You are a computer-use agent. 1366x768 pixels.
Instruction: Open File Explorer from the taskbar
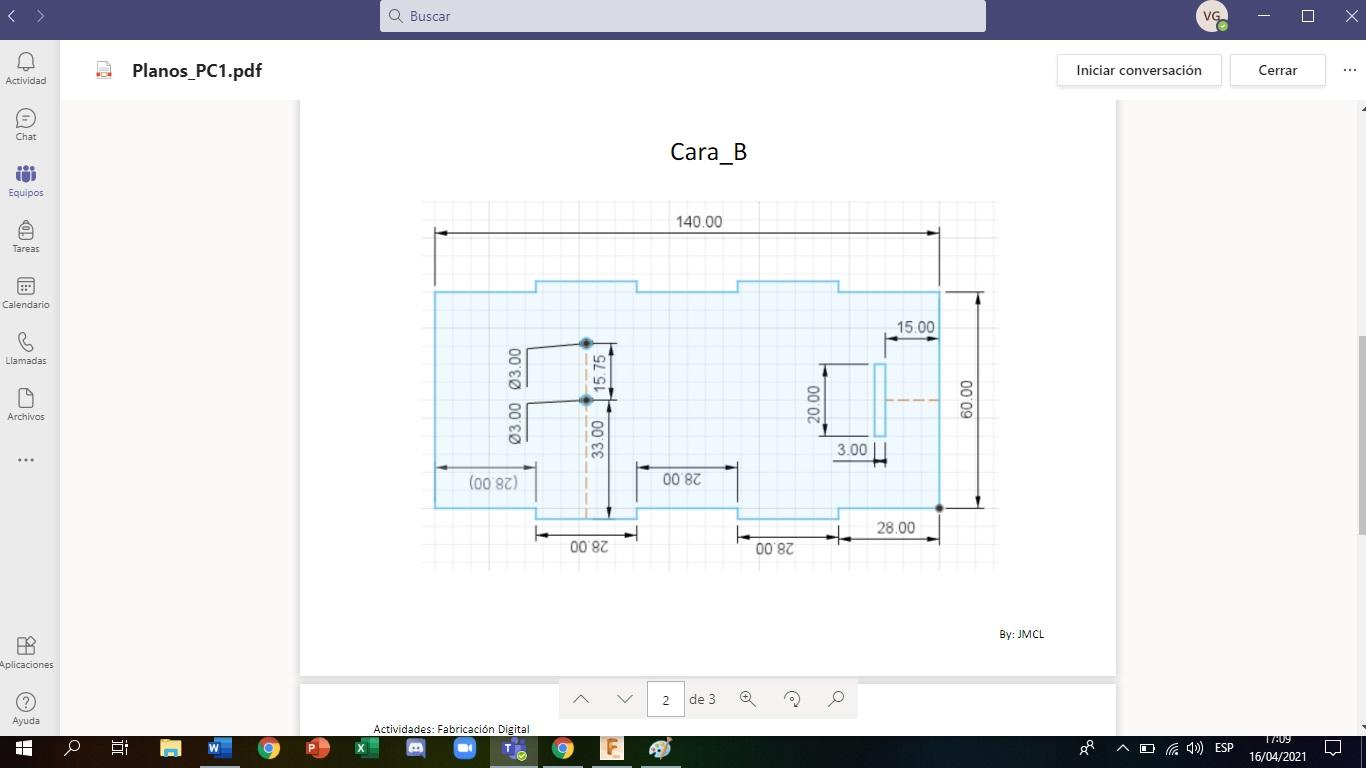pyautogui.click(x=171, y=748)
